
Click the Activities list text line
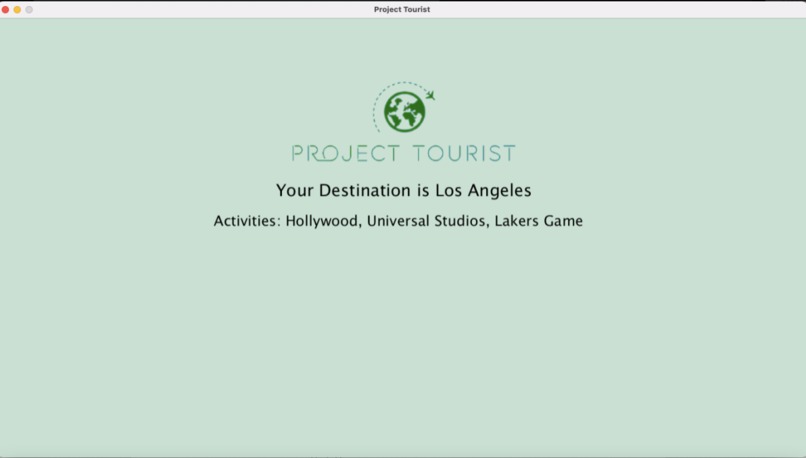coord(398,221)
